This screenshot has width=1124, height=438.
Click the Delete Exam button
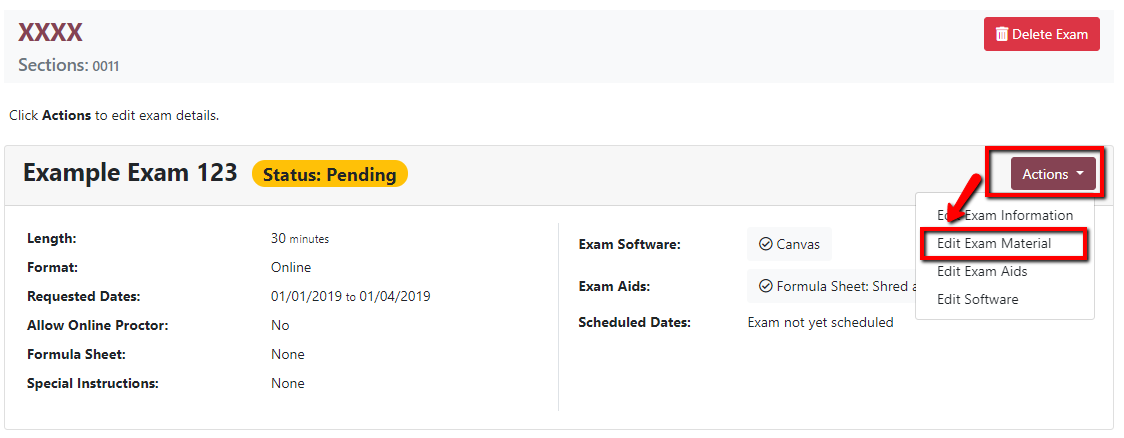(1042, 34)
